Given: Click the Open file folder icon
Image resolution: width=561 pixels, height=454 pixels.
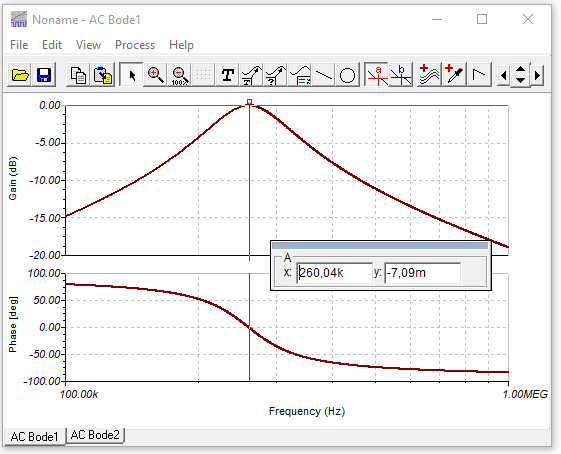Looking at the screenshot, I should coord(20,75).
